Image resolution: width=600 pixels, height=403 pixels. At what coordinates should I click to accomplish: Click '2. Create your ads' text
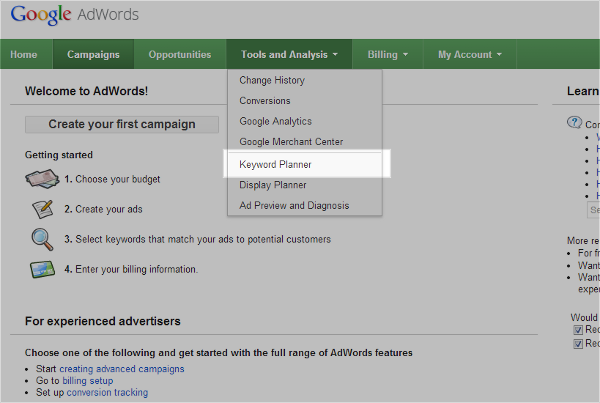[103, 209]
